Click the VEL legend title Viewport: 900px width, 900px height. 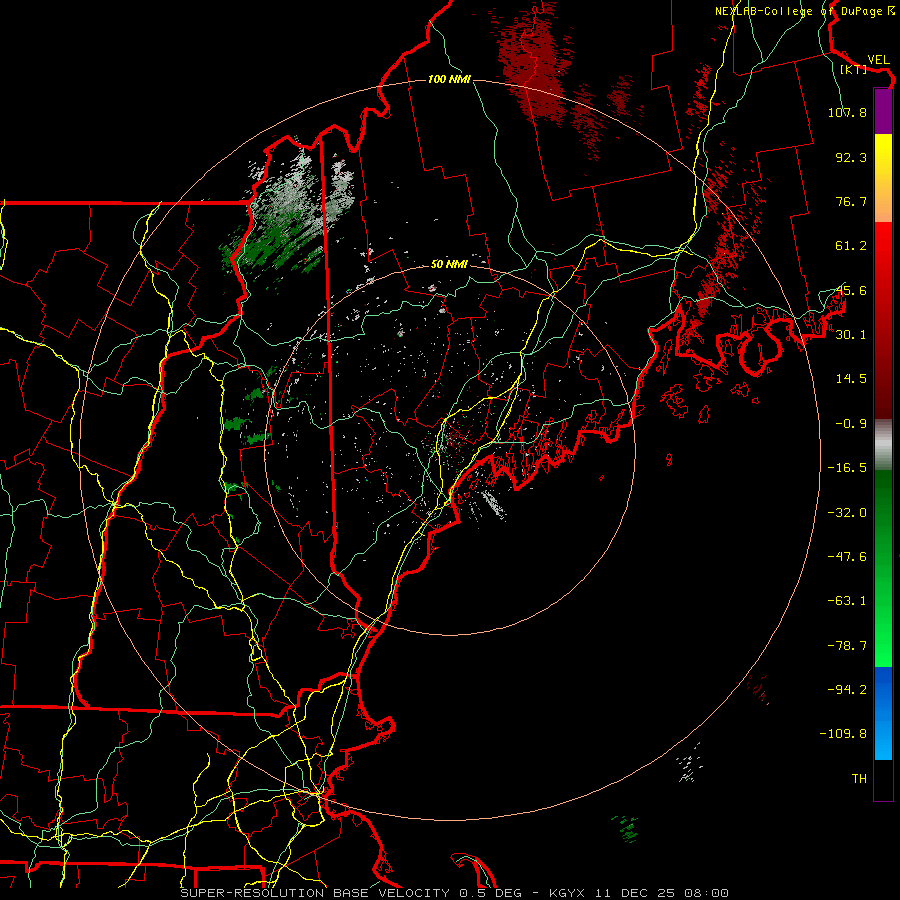click(x=878, y=60)
